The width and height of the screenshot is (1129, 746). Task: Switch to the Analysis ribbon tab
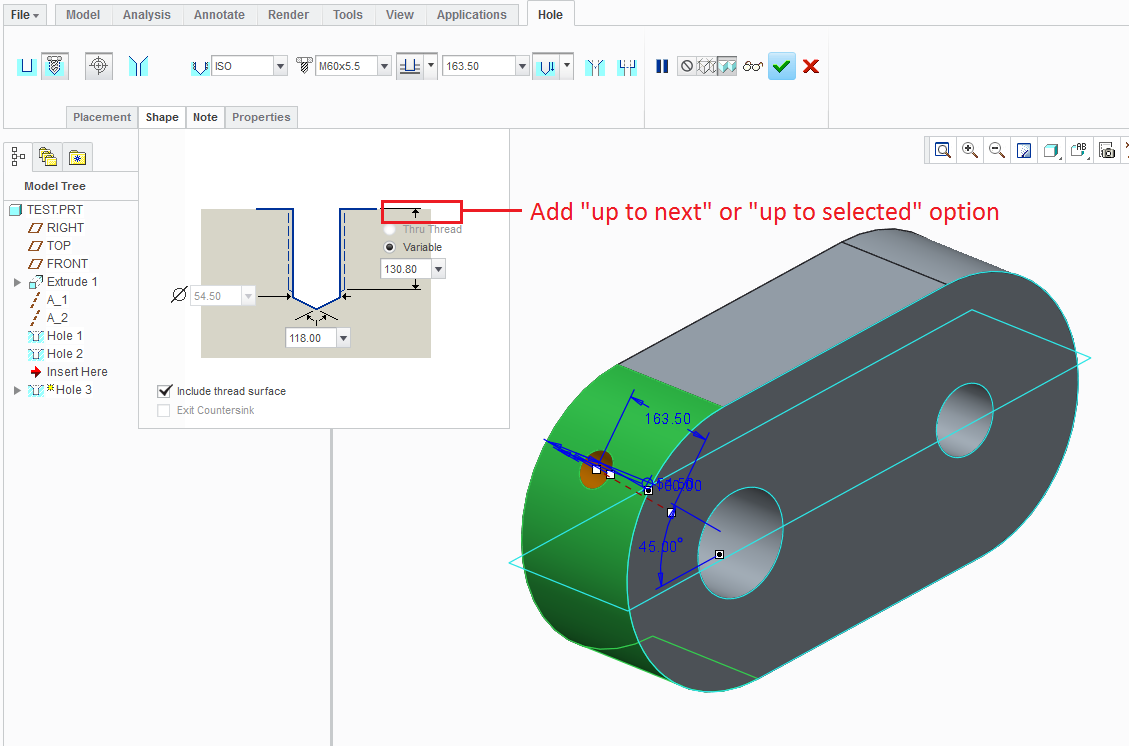(x=146, y=15)
